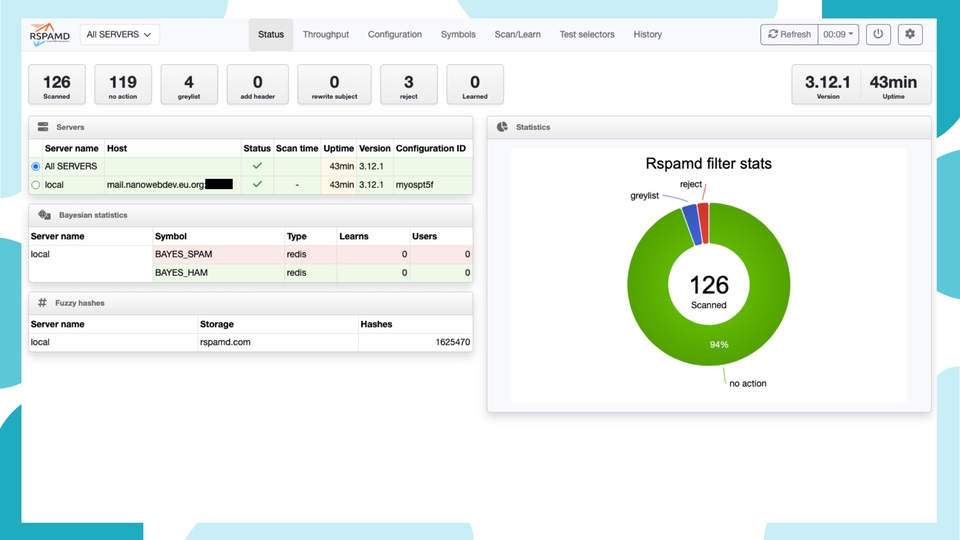960x540 pixels.
Task: Click the 0 rewrite subject counter
Action: pos(334,84)
